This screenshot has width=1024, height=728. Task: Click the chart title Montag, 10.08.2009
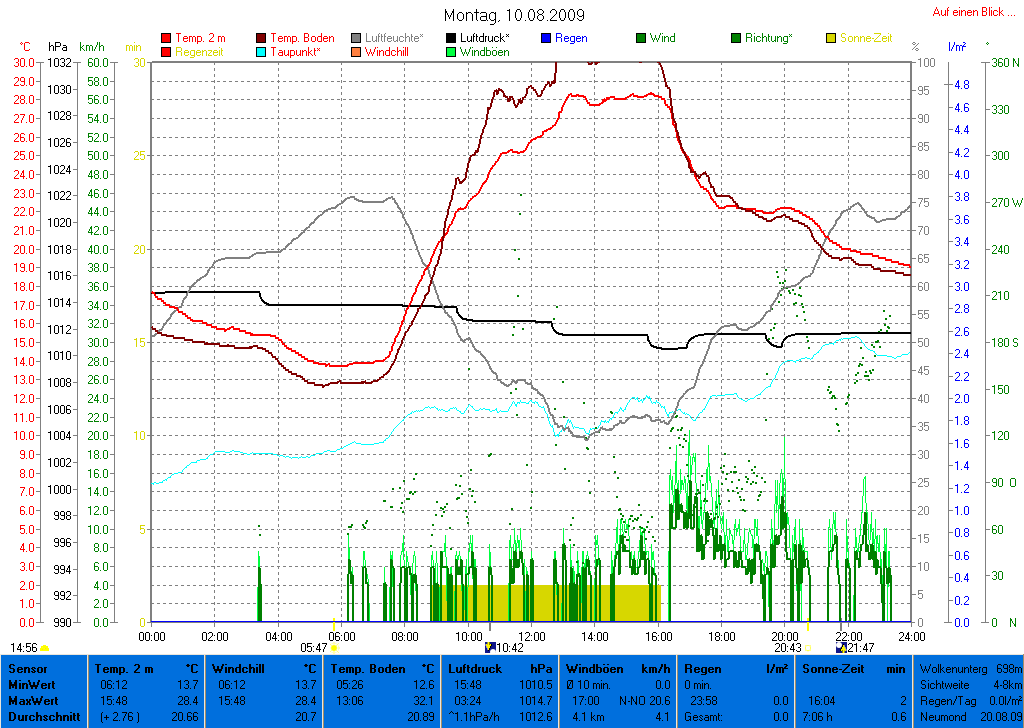514,16
